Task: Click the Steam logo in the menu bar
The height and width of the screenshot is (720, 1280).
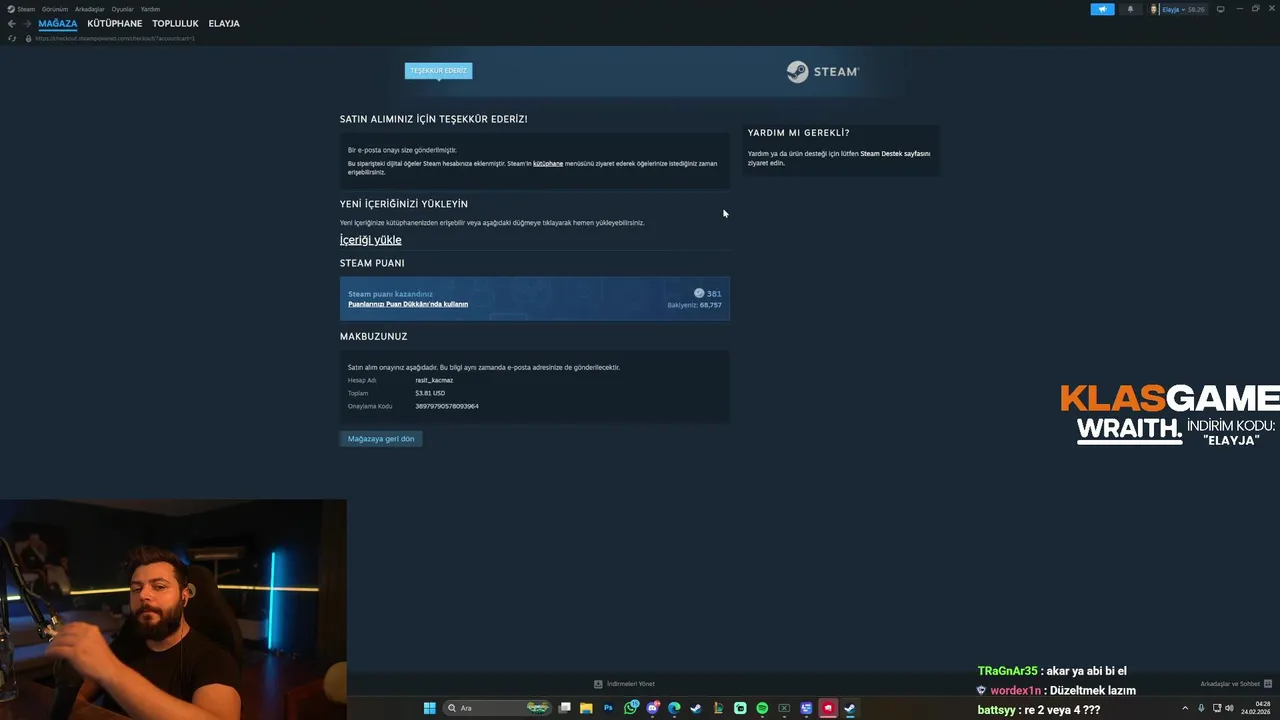Action: [11, 9]
